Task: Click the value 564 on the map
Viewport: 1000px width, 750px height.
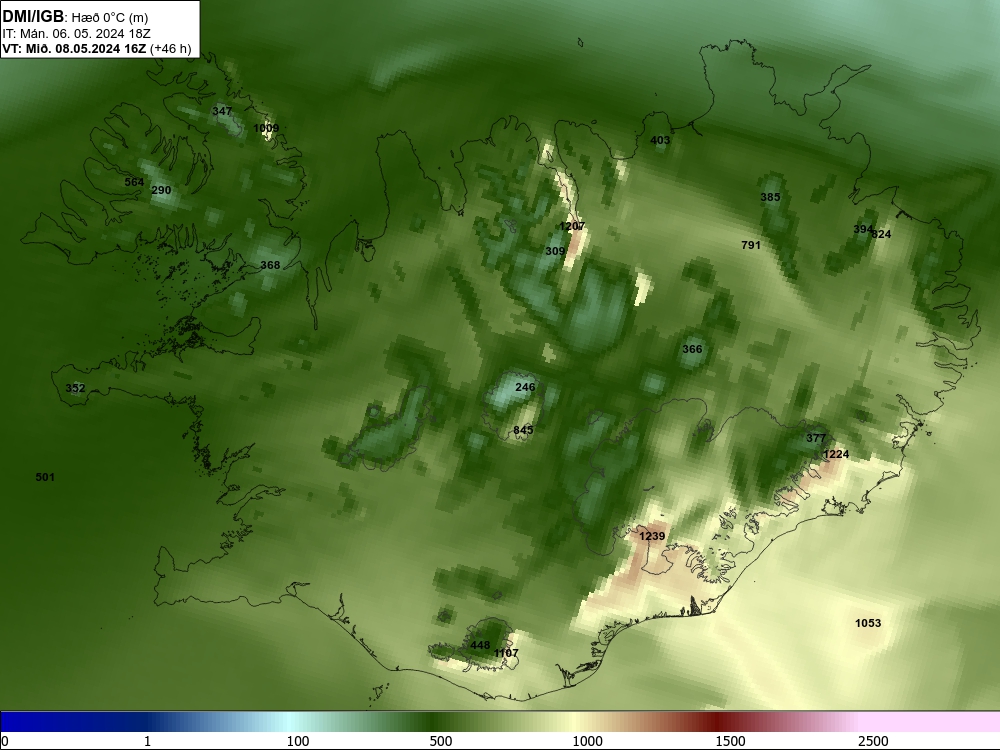Action: click(x=134, y=182)
